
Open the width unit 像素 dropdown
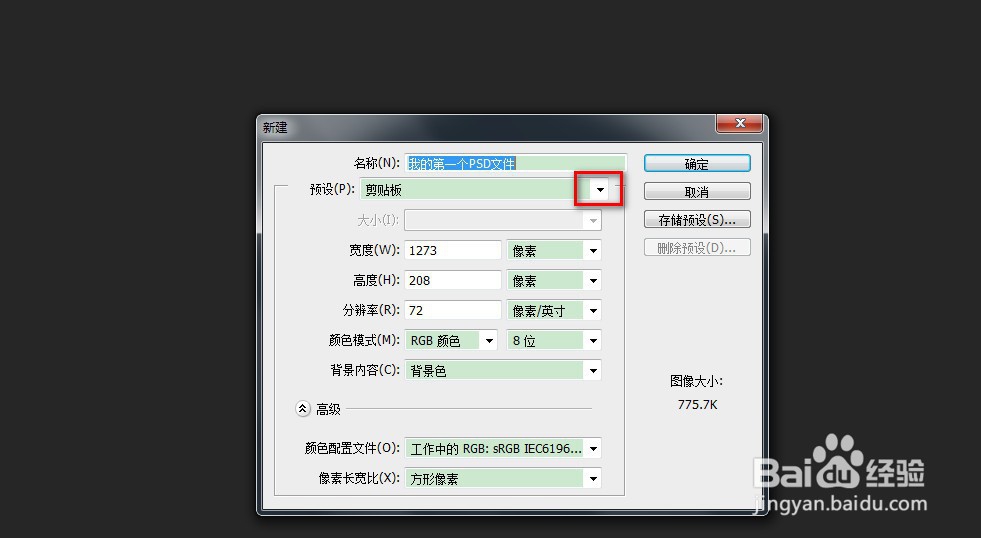point(554,250)
